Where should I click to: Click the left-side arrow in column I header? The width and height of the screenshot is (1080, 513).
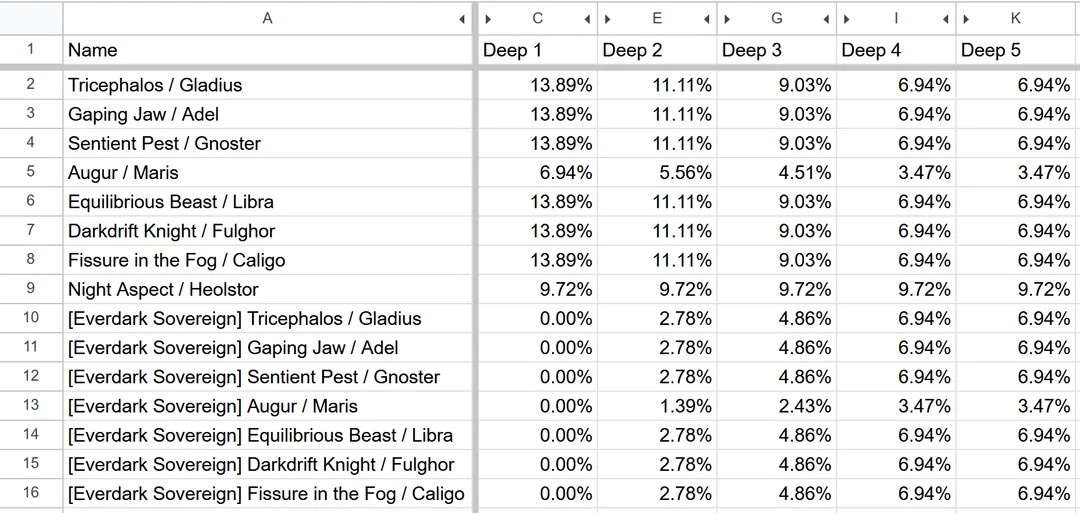pyautogui.click(x=847, y=19)
